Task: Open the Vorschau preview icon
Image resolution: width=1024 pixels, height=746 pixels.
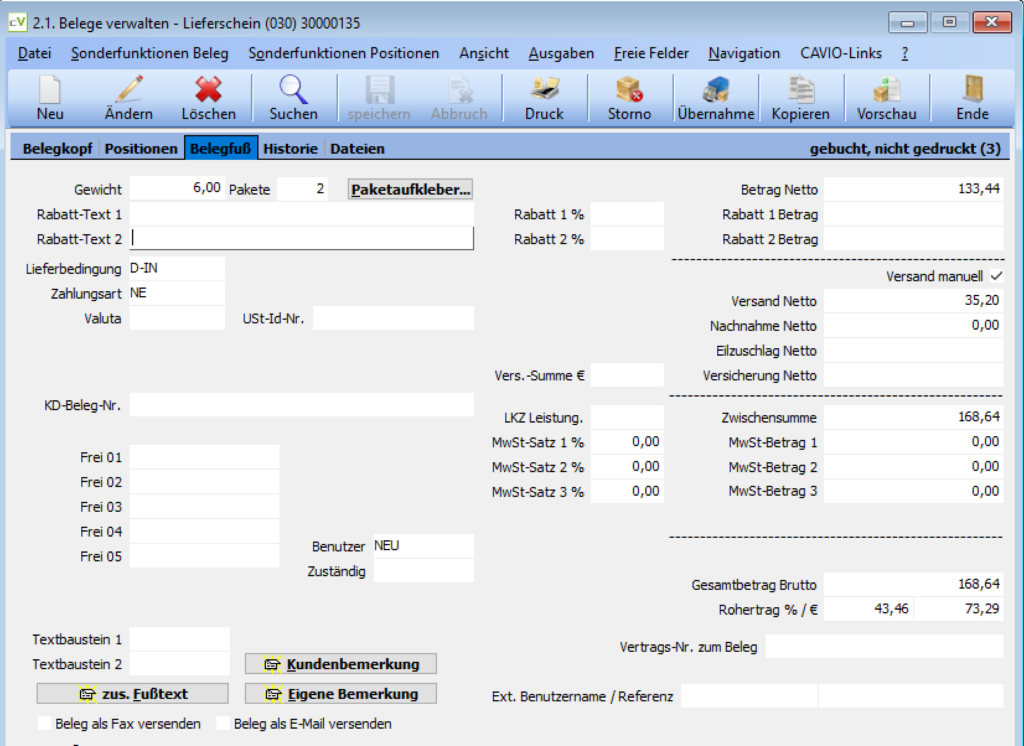Action: point(886,89)
